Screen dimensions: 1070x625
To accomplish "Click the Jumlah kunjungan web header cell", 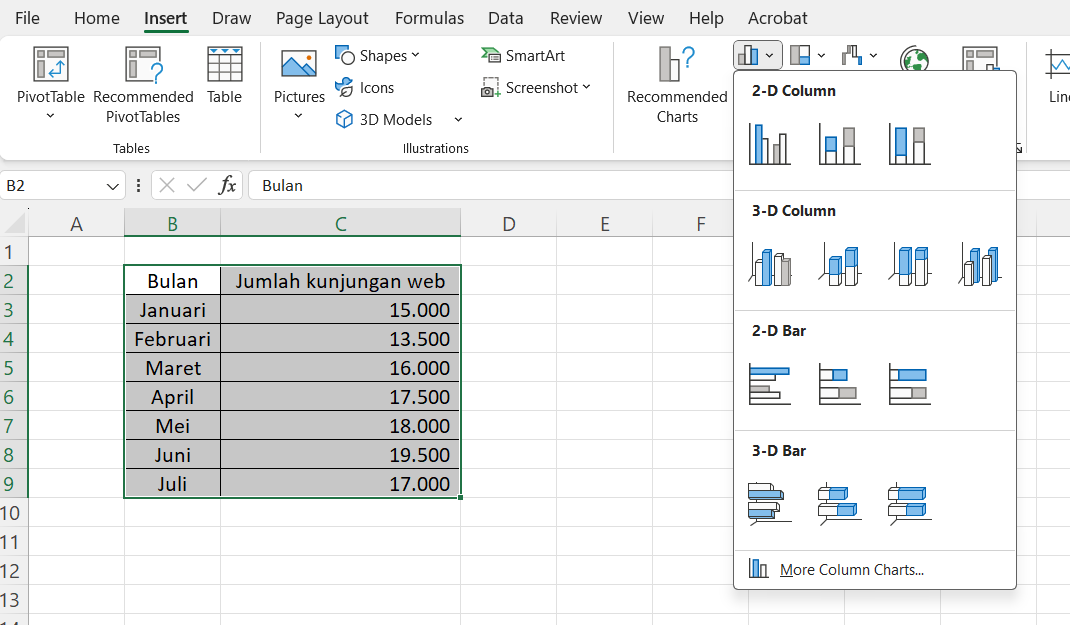I will pyautogui.click(x=341, y=281).
